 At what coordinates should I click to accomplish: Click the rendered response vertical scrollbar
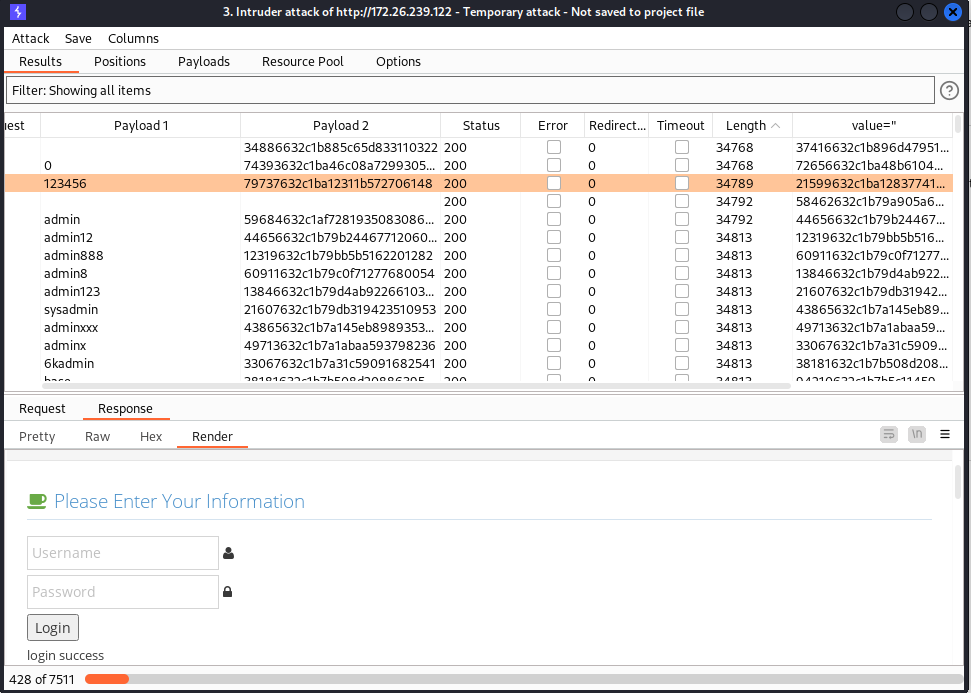pos(958,482)
